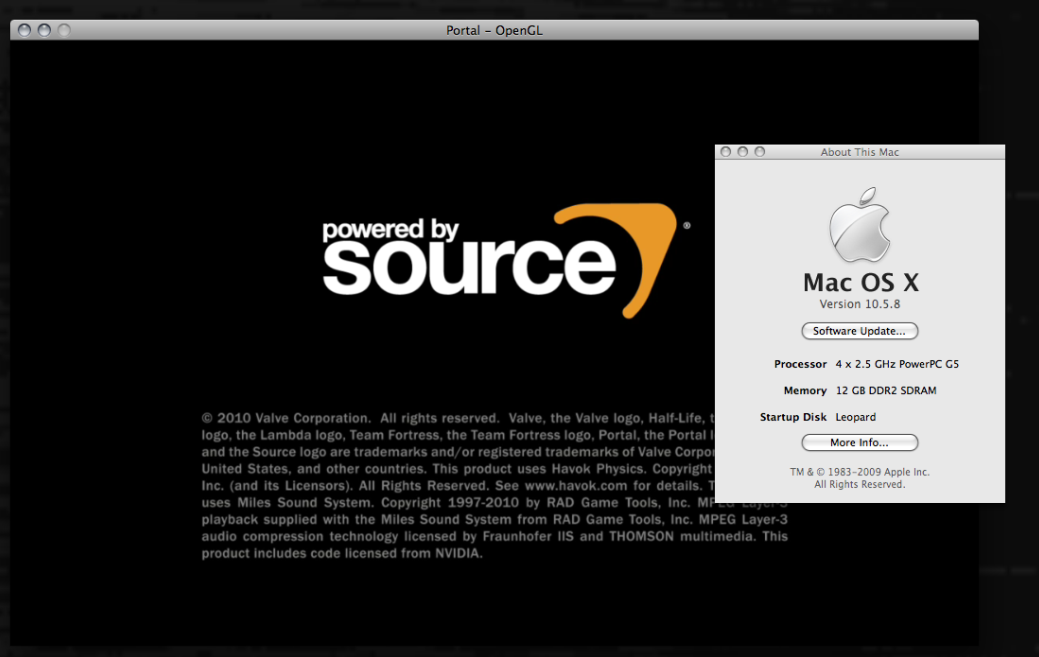Click the Startup Disk value Leopard
This screenshot has width=1039, height=657.
coord(855,417)
